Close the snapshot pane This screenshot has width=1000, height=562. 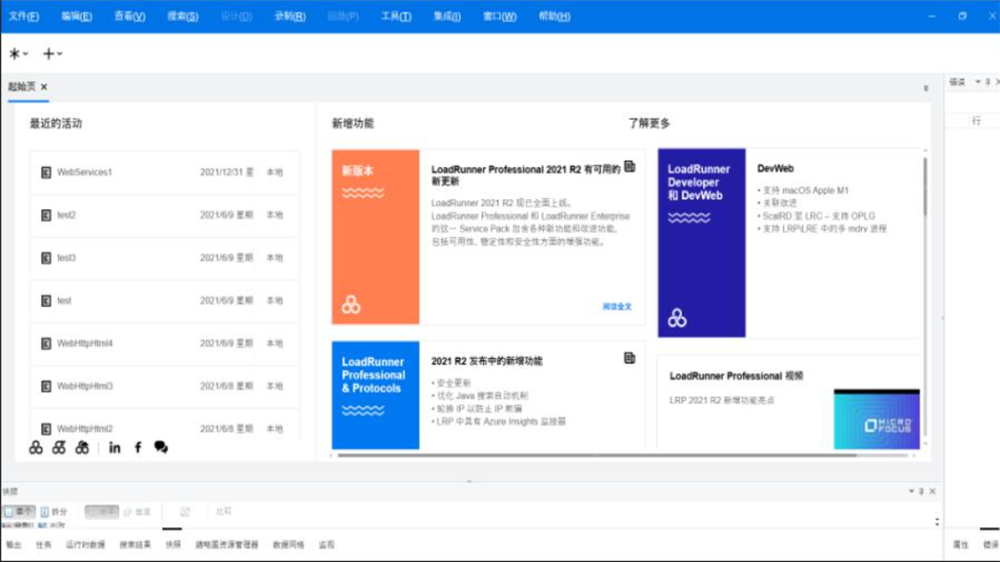(x=932, y=491)
